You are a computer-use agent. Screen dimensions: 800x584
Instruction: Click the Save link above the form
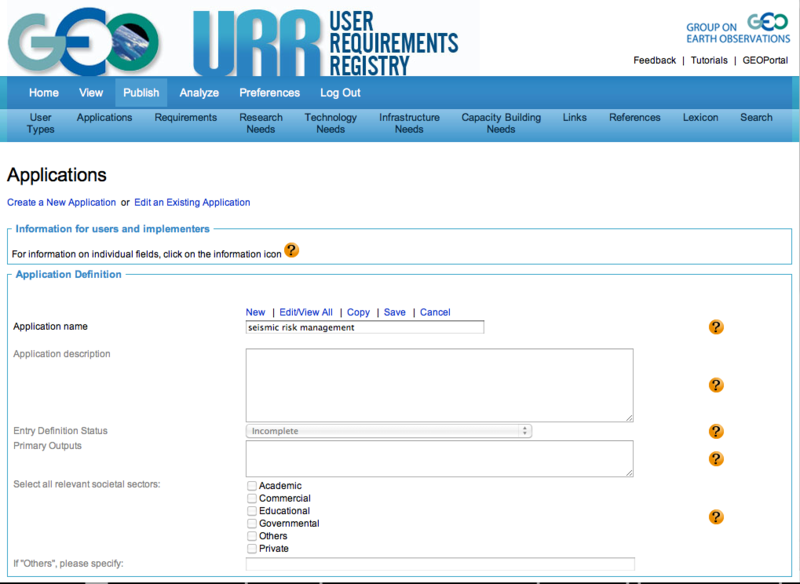(395, 312)
